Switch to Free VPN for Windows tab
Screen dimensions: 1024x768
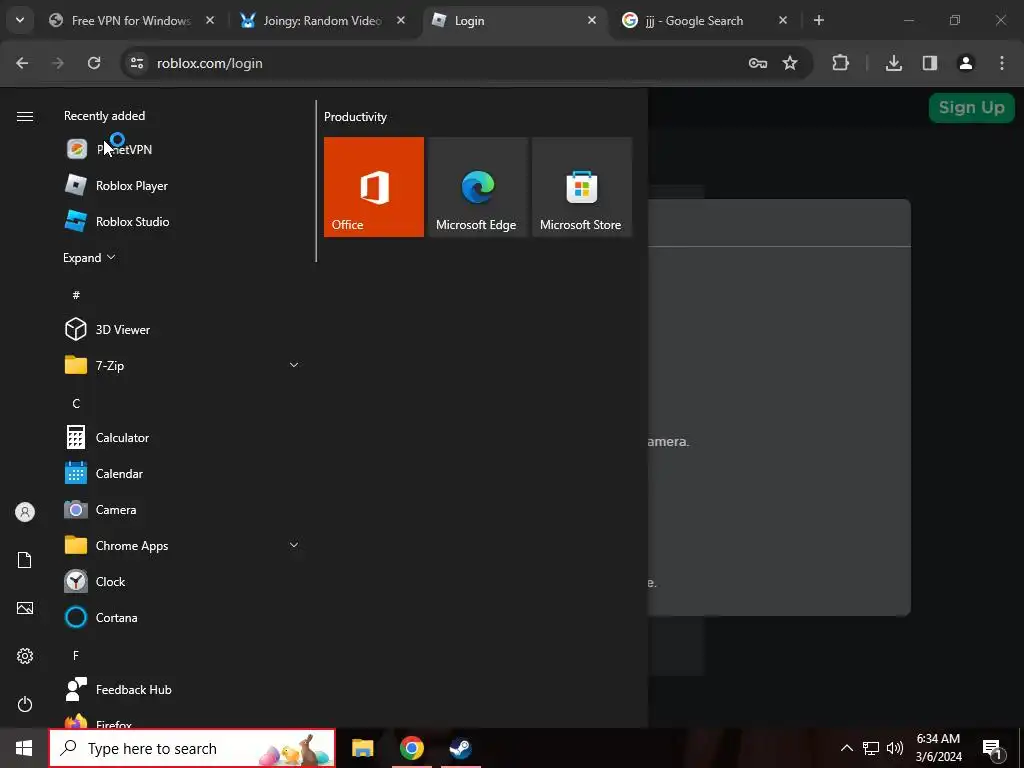[131, 21]
